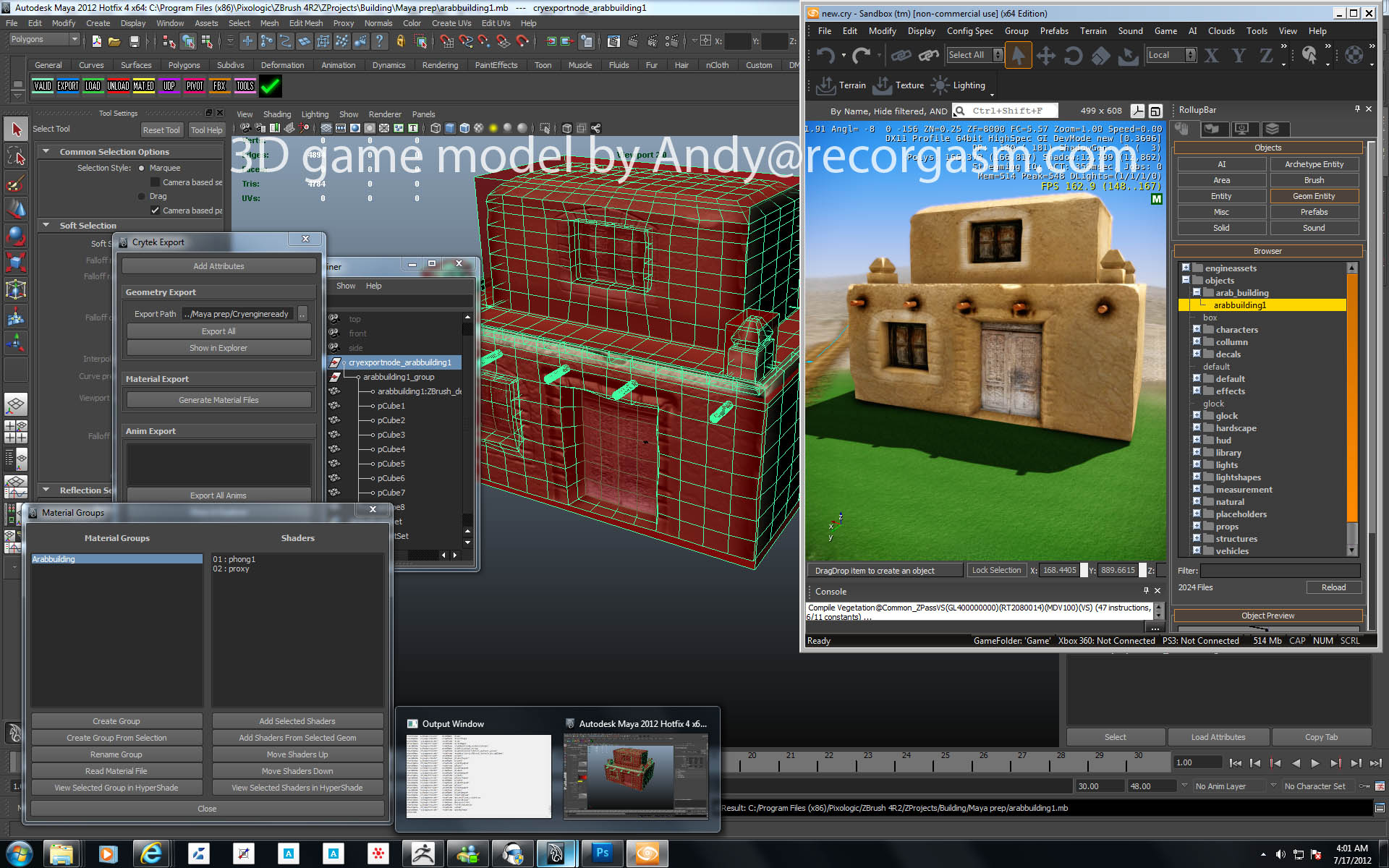Toggle use all lights yellow bulb in viewport

(x=493, y=128)
